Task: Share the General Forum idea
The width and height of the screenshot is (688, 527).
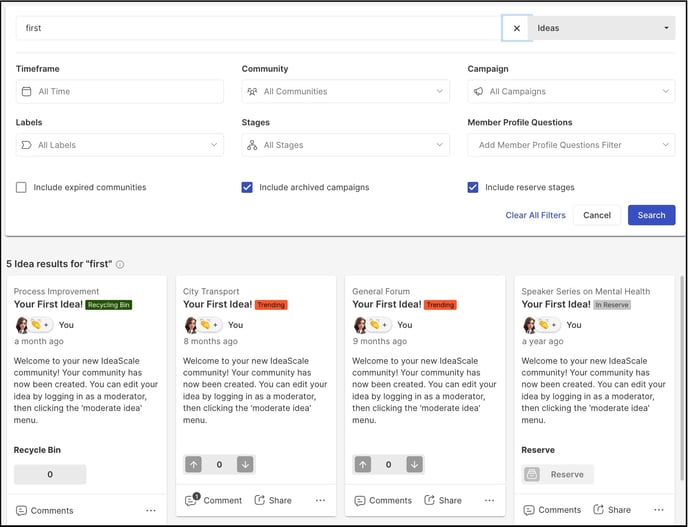Action: 443,500
